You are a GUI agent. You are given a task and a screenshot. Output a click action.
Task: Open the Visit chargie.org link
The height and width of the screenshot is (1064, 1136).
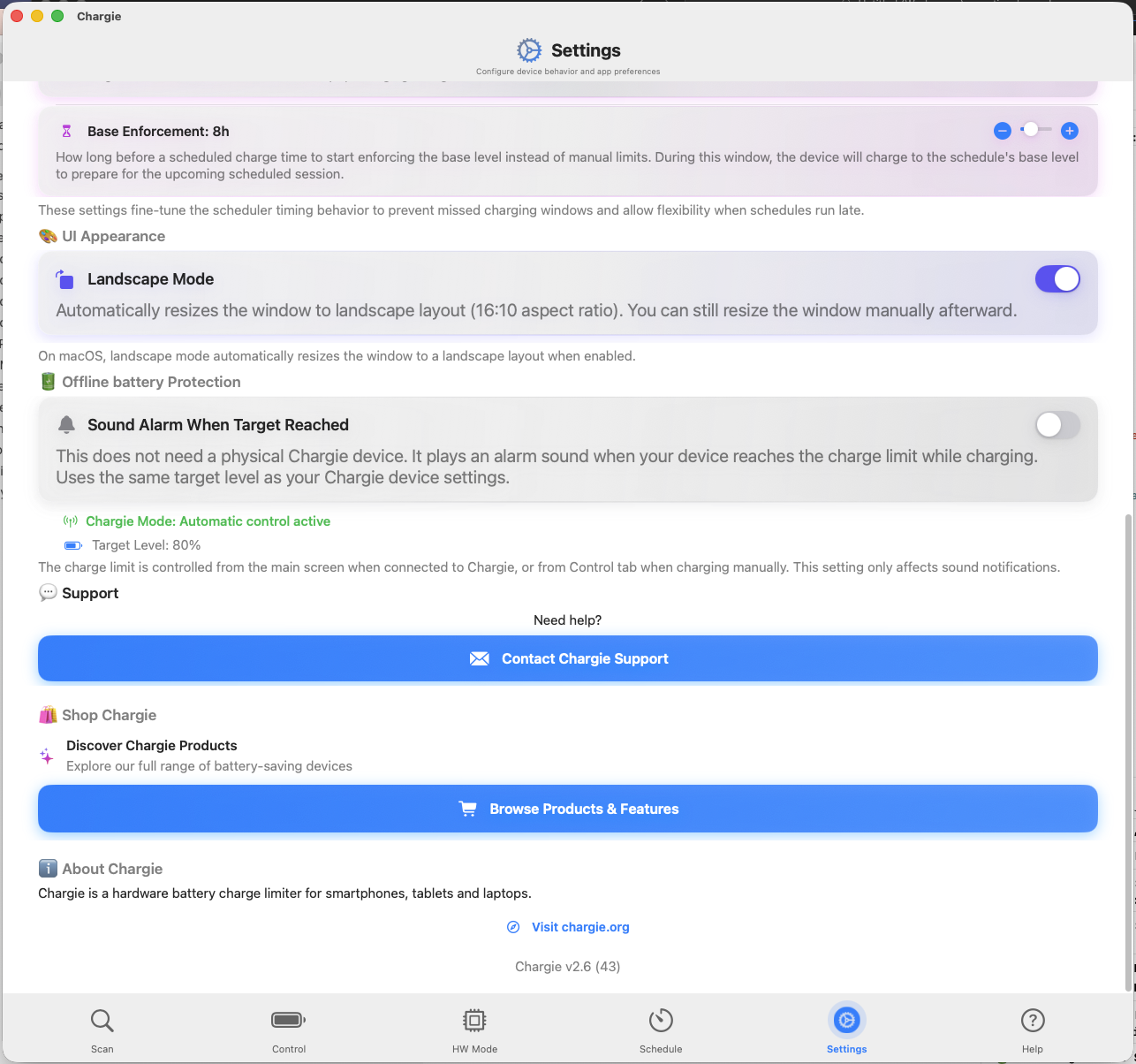click(579, 927)
